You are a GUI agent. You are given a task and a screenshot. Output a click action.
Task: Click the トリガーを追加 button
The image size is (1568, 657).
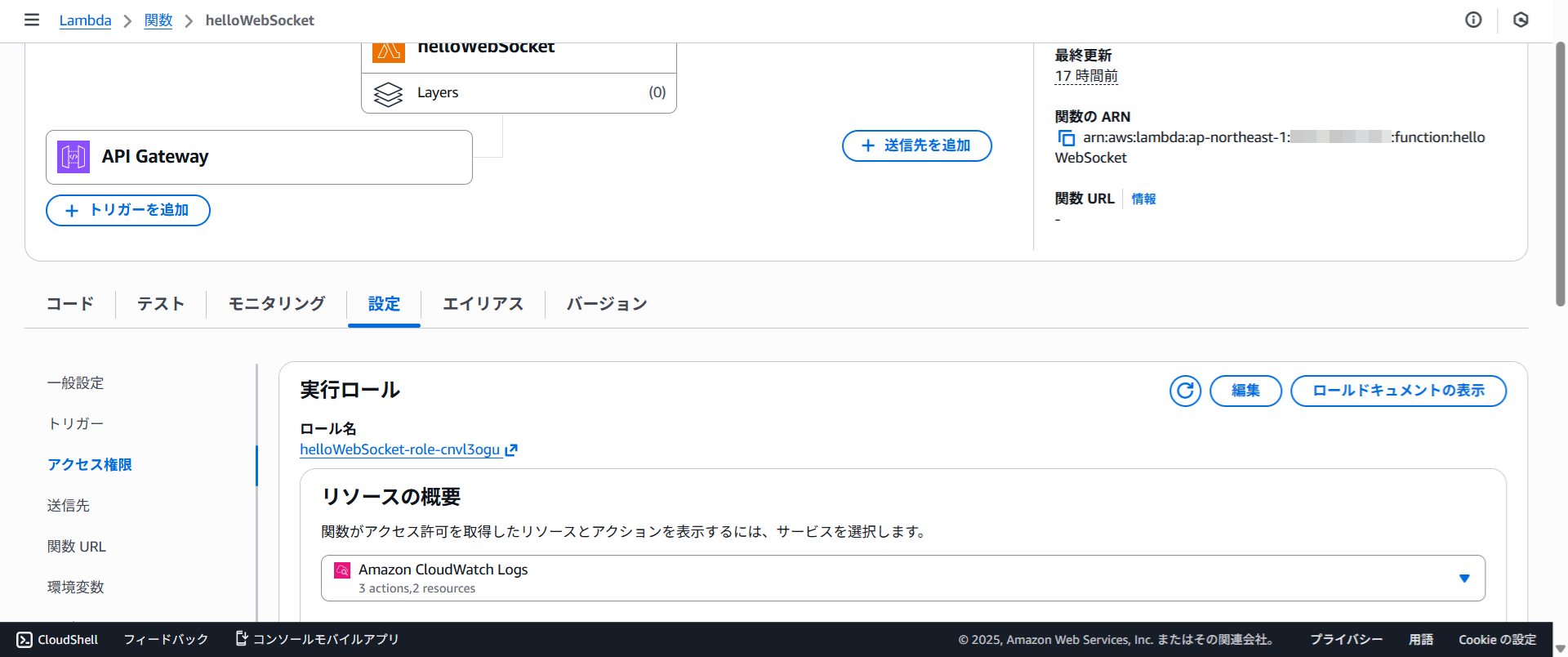pyautogui.click(x=128, y=211)
